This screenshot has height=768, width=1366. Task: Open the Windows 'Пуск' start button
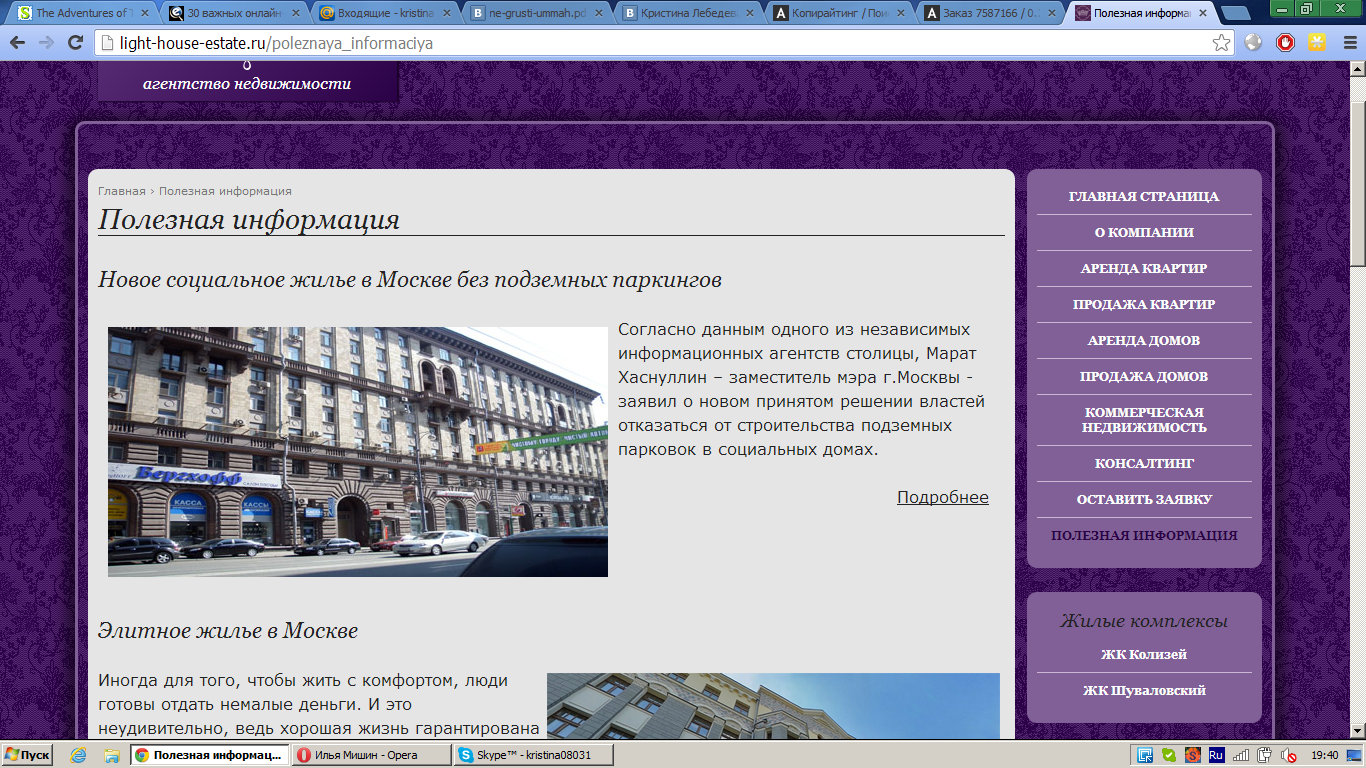point(27,755)
